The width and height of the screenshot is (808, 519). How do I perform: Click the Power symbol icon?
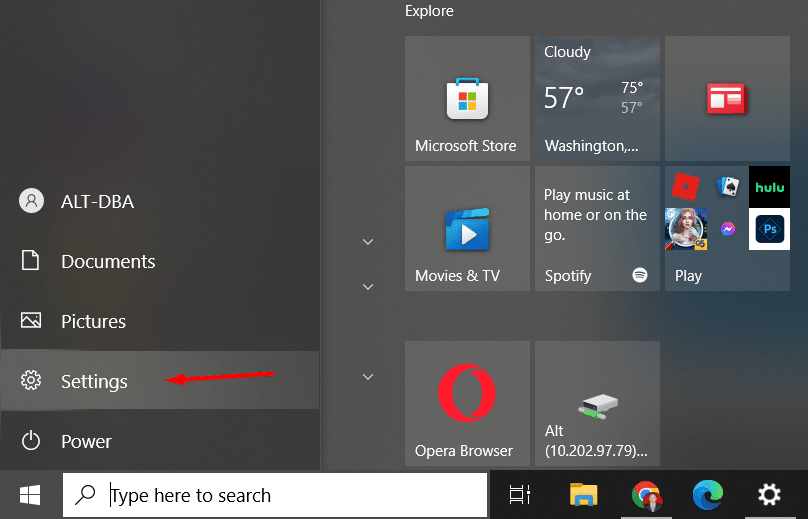(31, 441)
